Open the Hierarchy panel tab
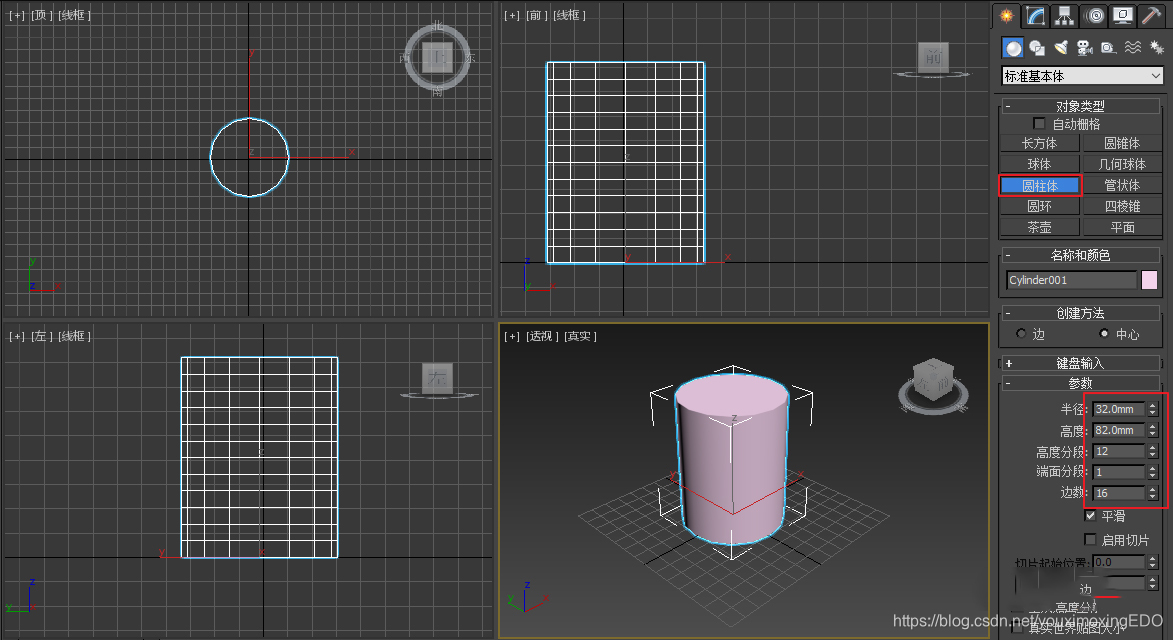Screen dimensions: 1173x640 [1064, 16]
